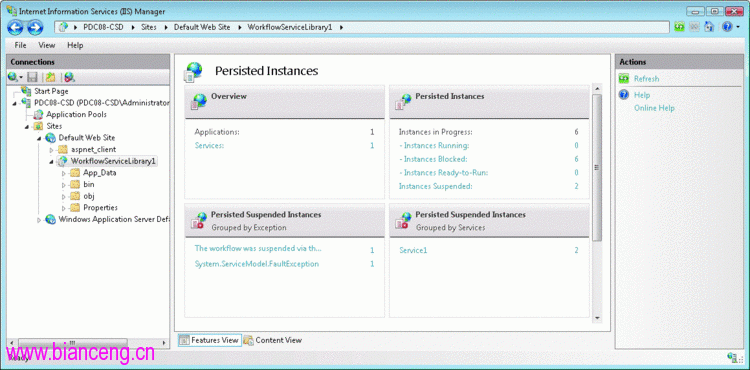The width and height of the screenshot is (750, 370).
Task: Select Windows Application Server tree item
Action: point(114,219)
